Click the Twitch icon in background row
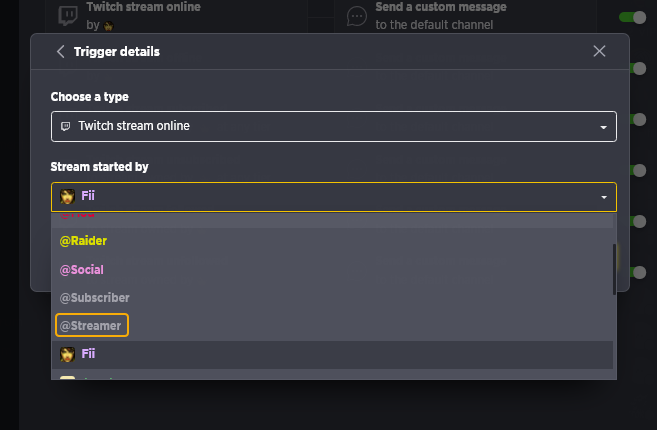The height and width of the screenshot is (430, 657). click(x=67, y=16)
